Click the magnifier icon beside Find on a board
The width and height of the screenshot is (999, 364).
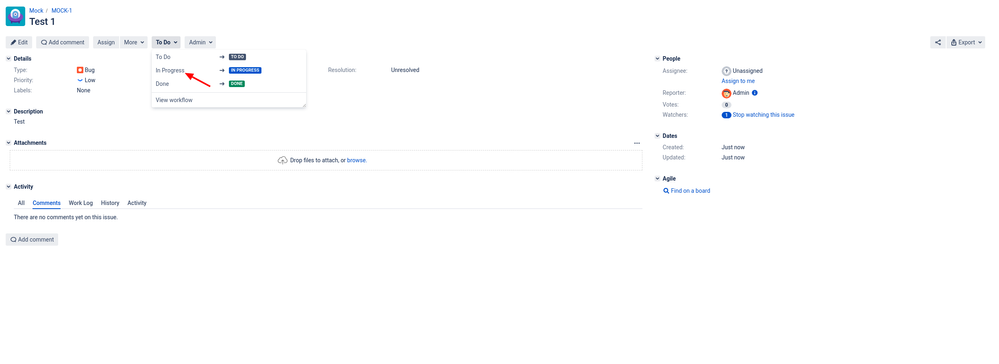(x=666, y=191)
